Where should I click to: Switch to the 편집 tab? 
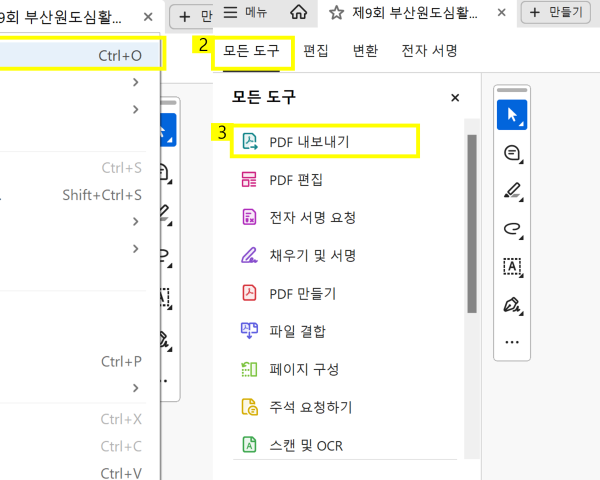(316, 51)
